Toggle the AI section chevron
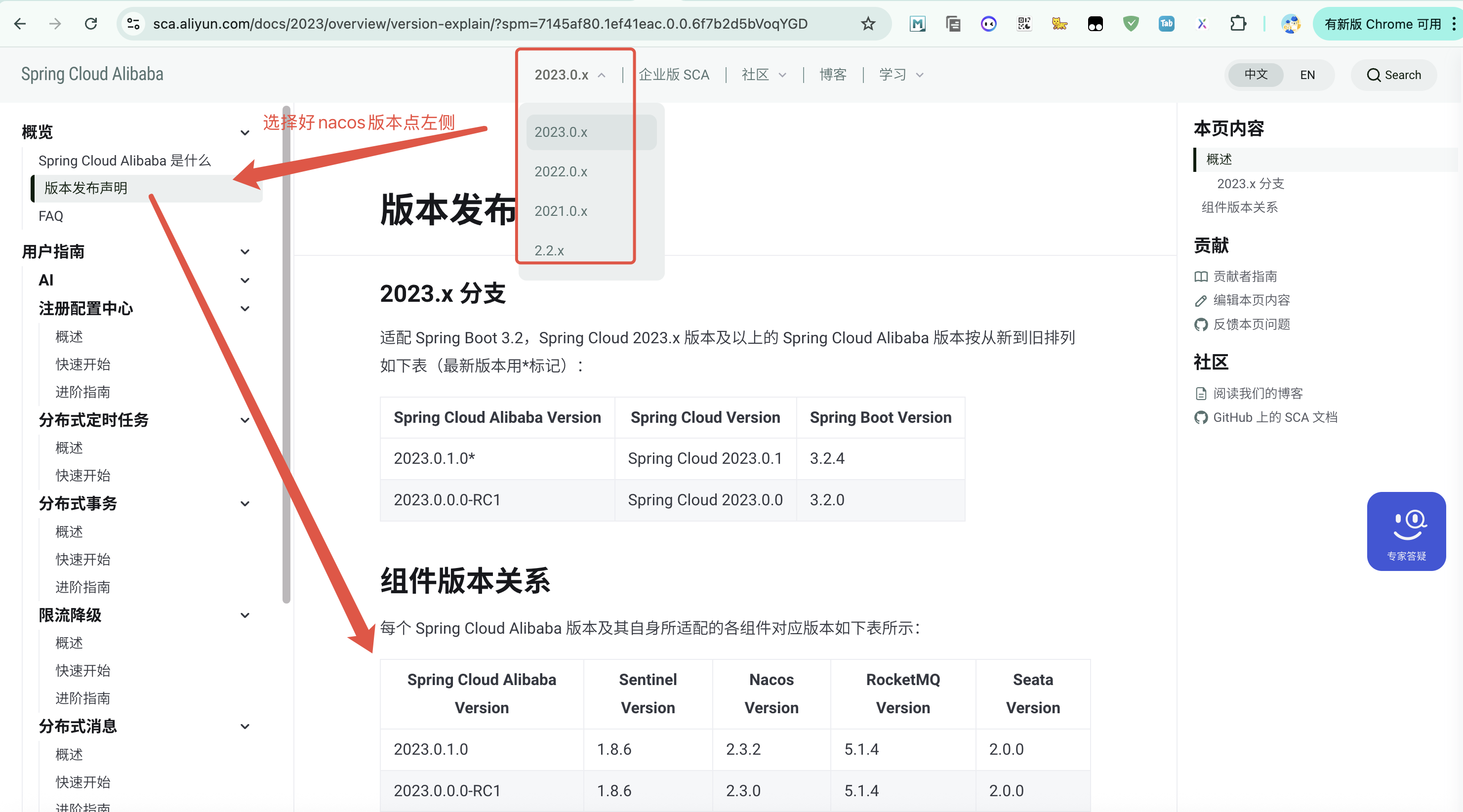 click(245, 280)
